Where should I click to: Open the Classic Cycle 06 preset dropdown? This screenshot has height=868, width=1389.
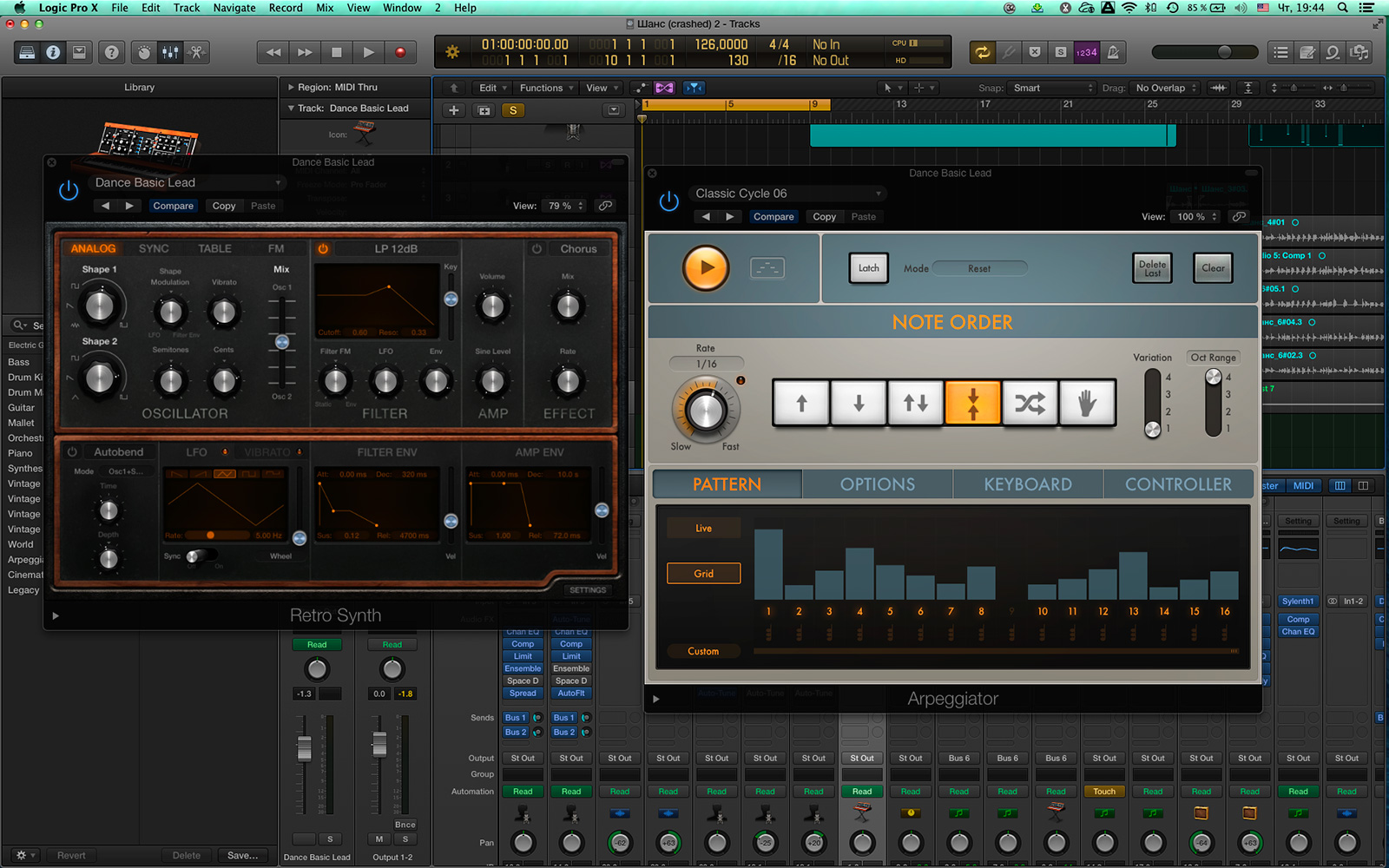point(787,194)
